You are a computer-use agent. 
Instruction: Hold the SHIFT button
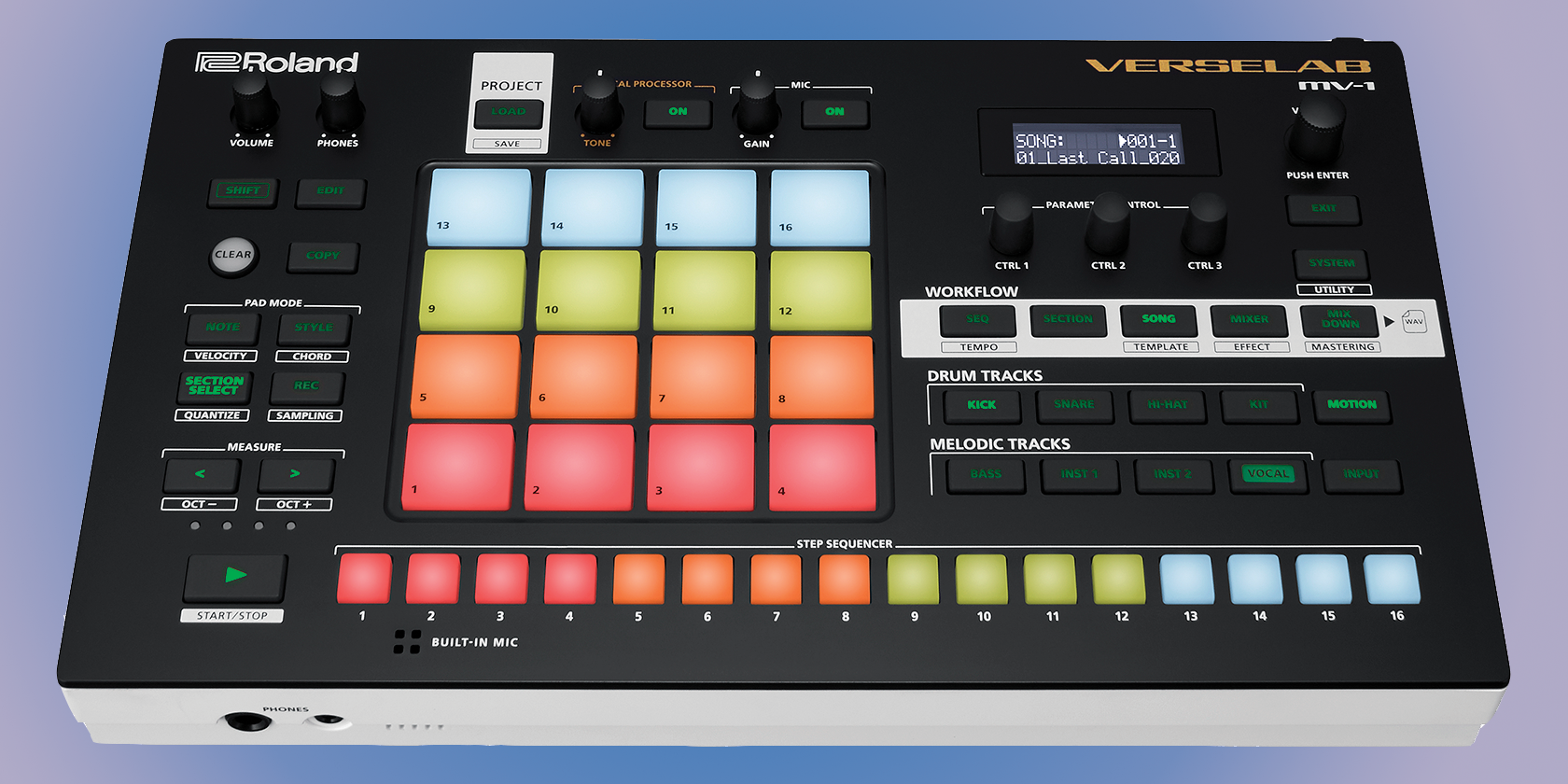[x=243, y=191]
